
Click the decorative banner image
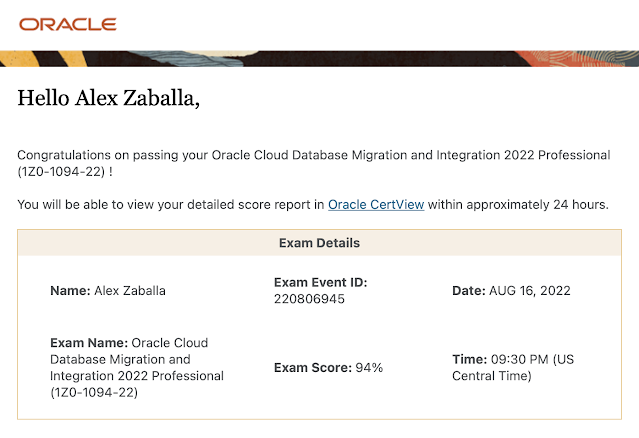319,58
